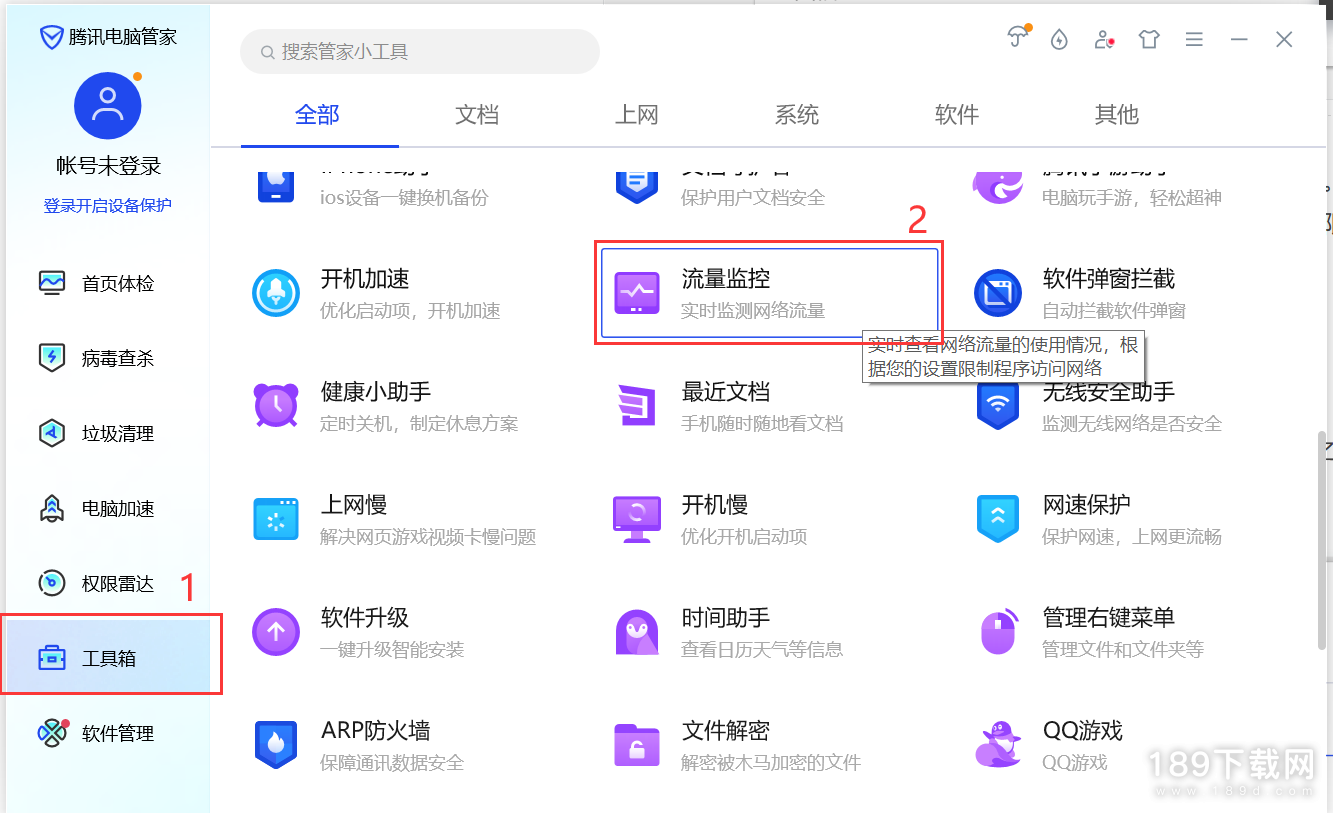The width and height of the screenshot is (1333, 813).
Task: Click the user avatar circle
Action: pos(108,106)
